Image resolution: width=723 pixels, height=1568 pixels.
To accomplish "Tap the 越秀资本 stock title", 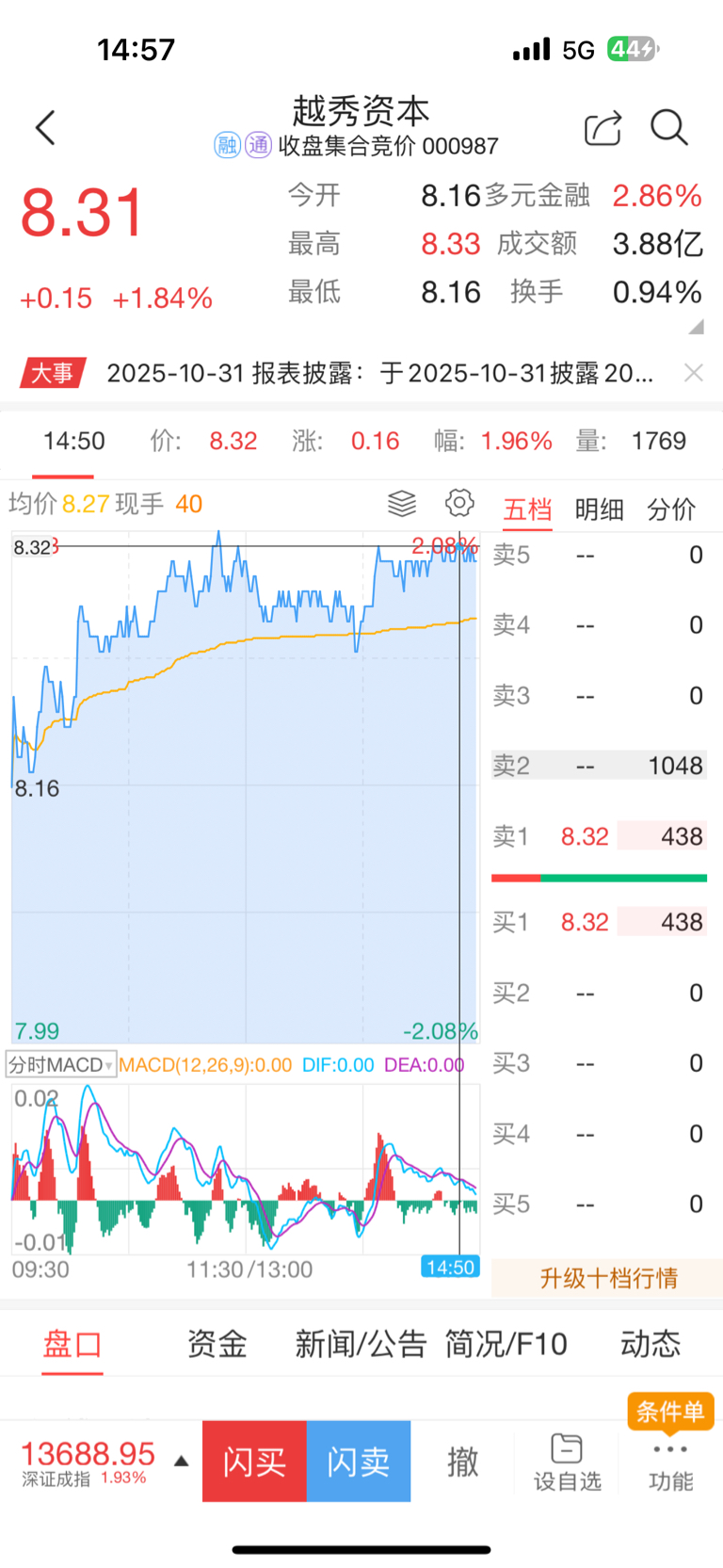I will pos(361,111).
